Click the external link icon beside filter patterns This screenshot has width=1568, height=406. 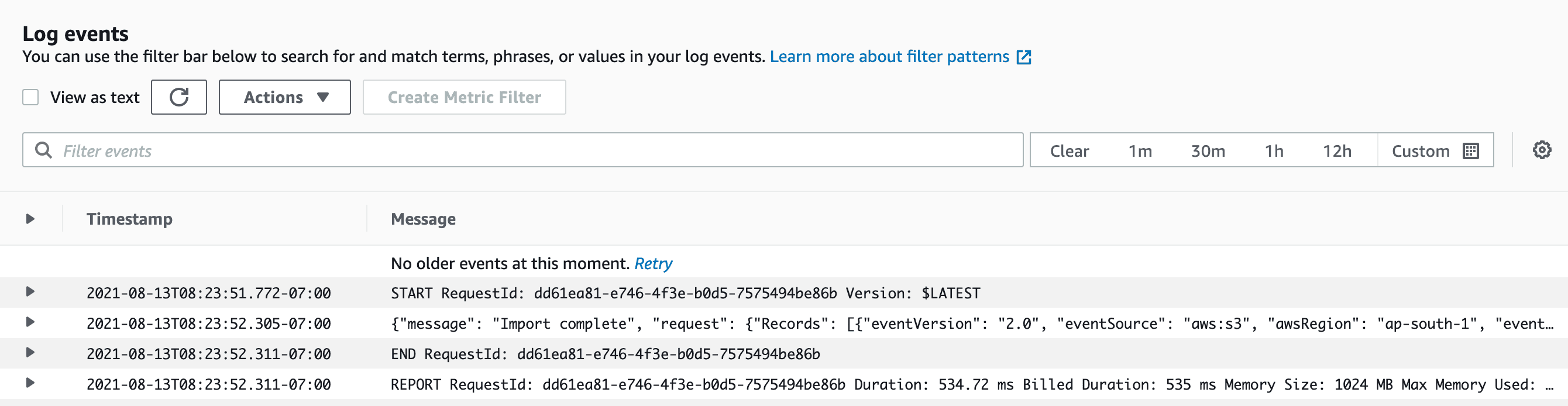(1024, 57)
